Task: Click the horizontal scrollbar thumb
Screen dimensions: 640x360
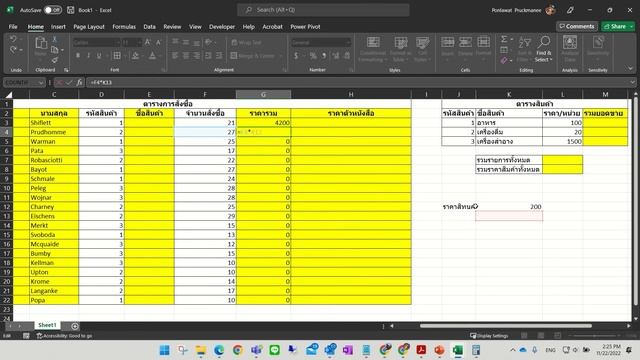Action: click(x=506, y=326)
